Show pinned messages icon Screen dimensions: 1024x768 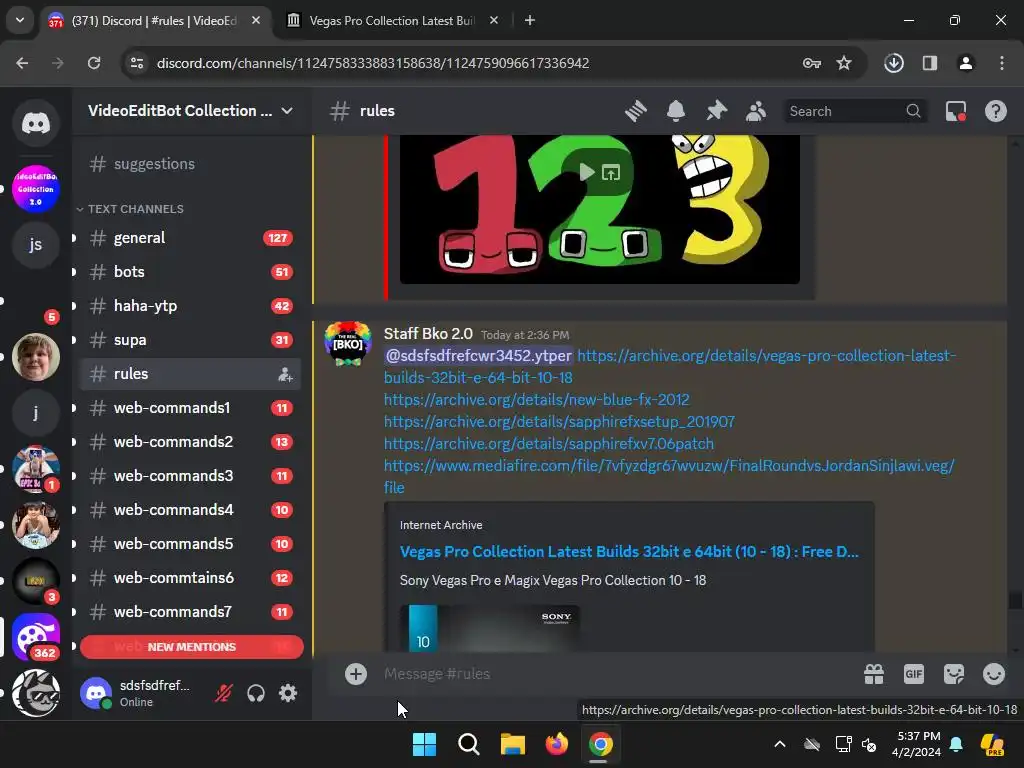coord(716,111)
